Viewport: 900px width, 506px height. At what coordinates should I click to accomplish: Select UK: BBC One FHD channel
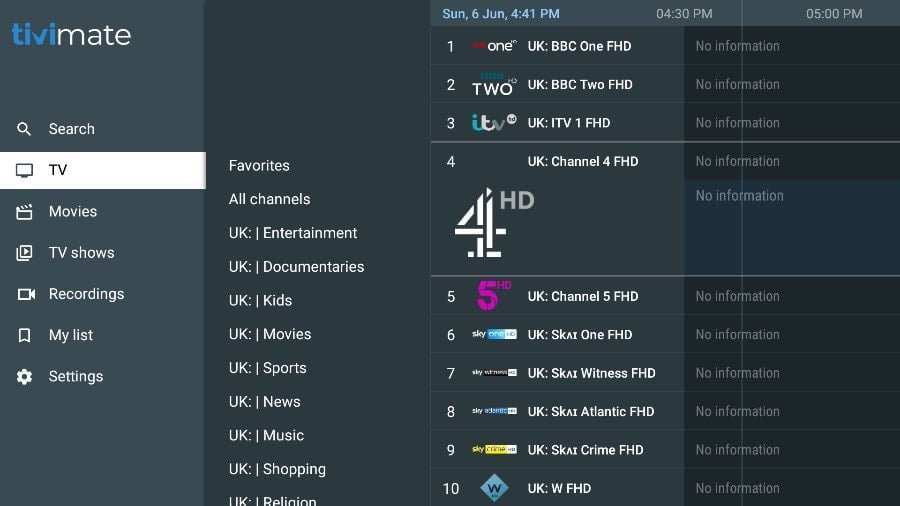pos(579,46)
